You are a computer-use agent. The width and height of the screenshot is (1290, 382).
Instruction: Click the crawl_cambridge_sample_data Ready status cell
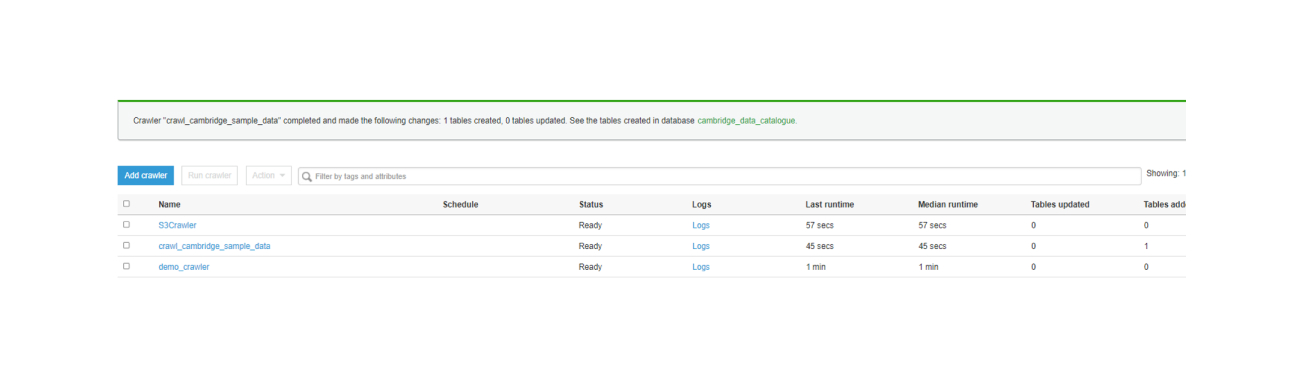pyautogui.click(x=590, y=246)
